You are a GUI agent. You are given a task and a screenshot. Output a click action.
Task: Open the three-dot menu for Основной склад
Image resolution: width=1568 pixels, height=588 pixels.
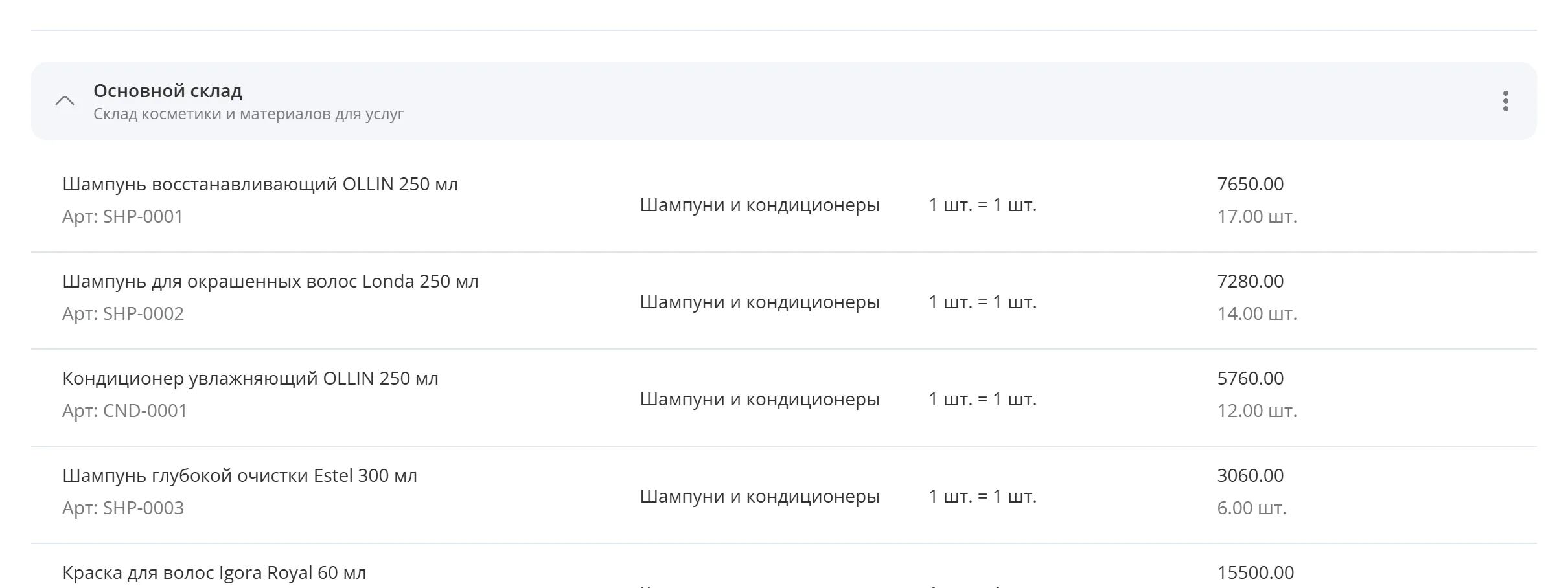point(1505,101)
